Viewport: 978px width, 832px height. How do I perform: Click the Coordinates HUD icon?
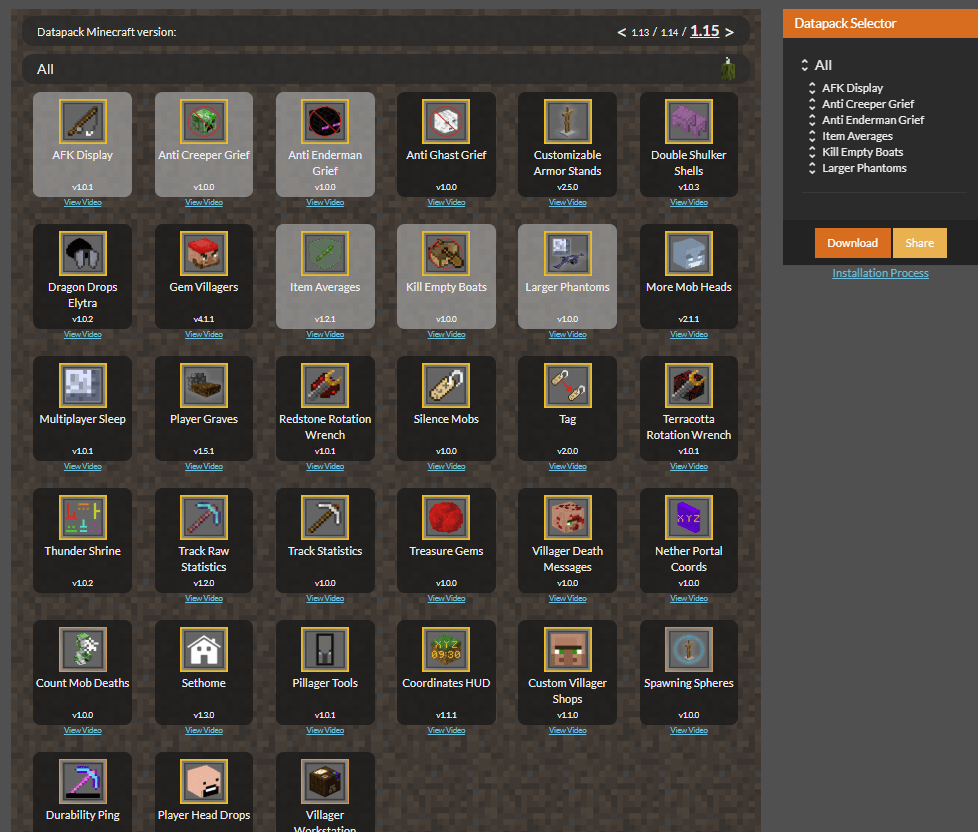pyautogui.click(x=446, y=649)
